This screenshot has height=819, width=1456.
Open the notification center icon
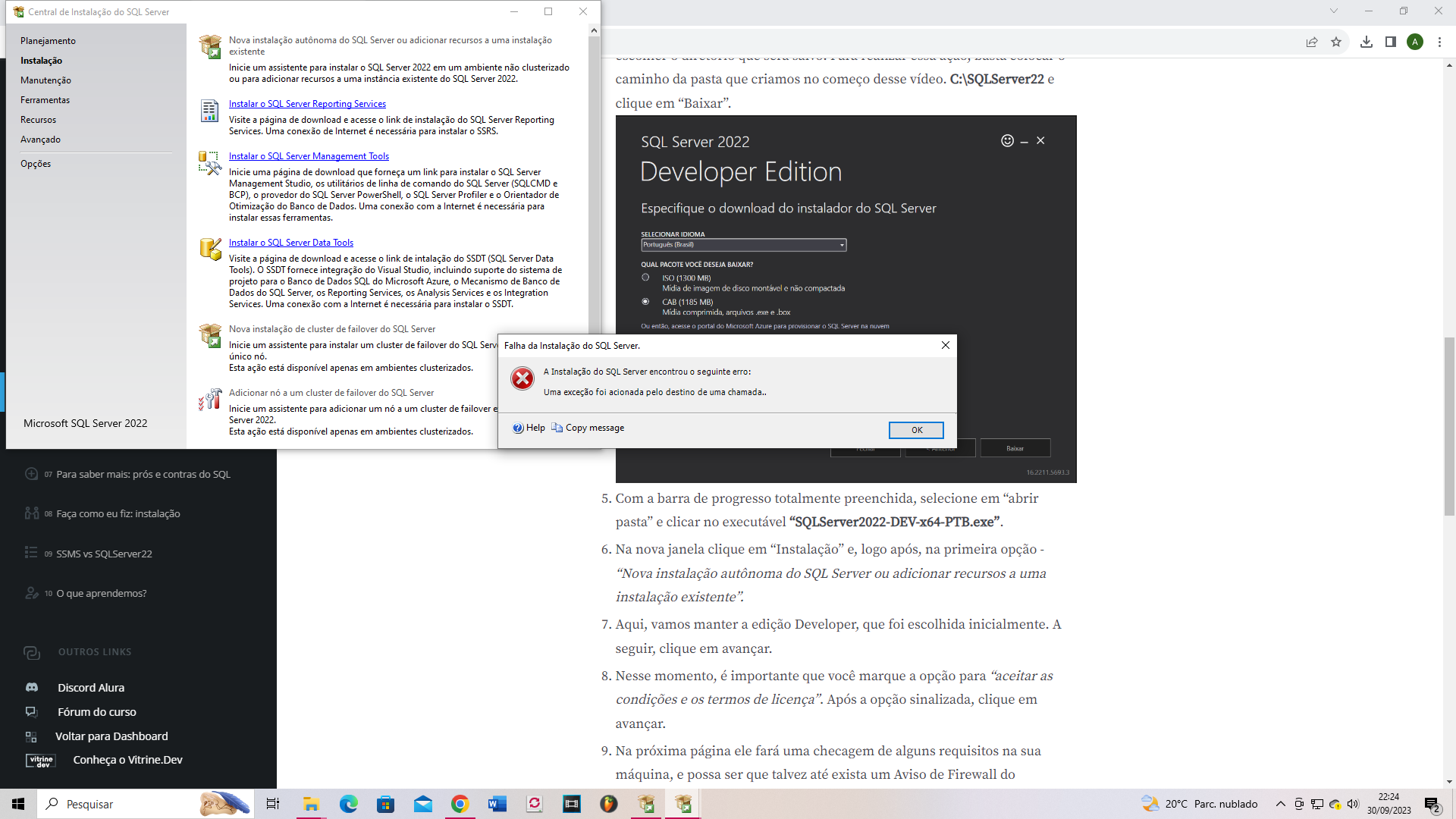[x=1432, y=805]
